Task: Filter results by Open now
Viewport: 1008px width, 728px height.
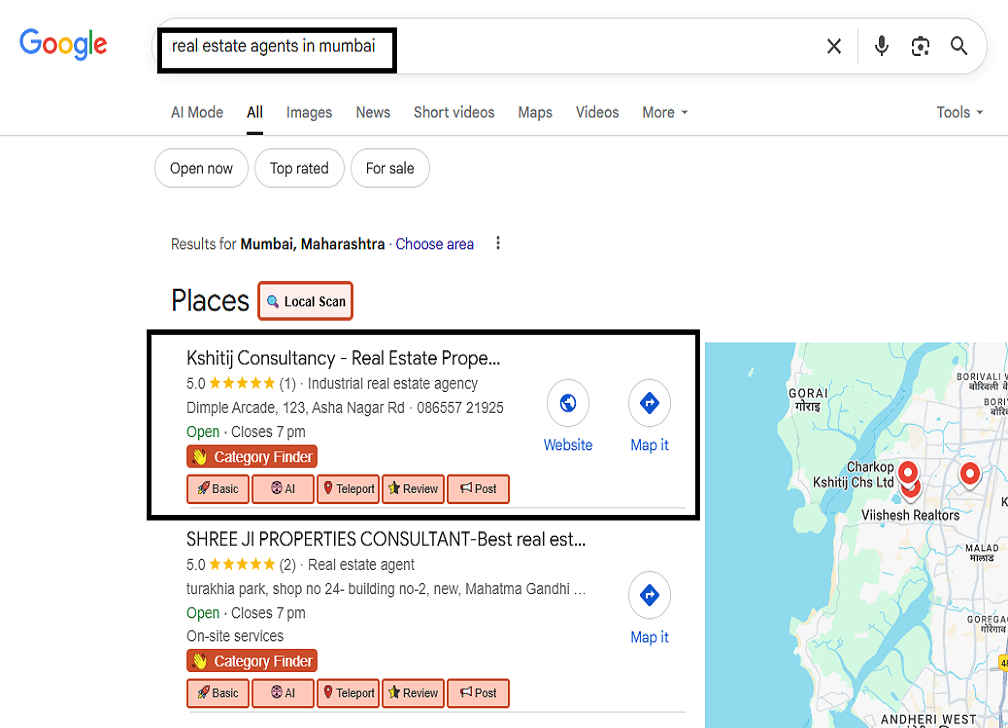Action: [201, 168]
